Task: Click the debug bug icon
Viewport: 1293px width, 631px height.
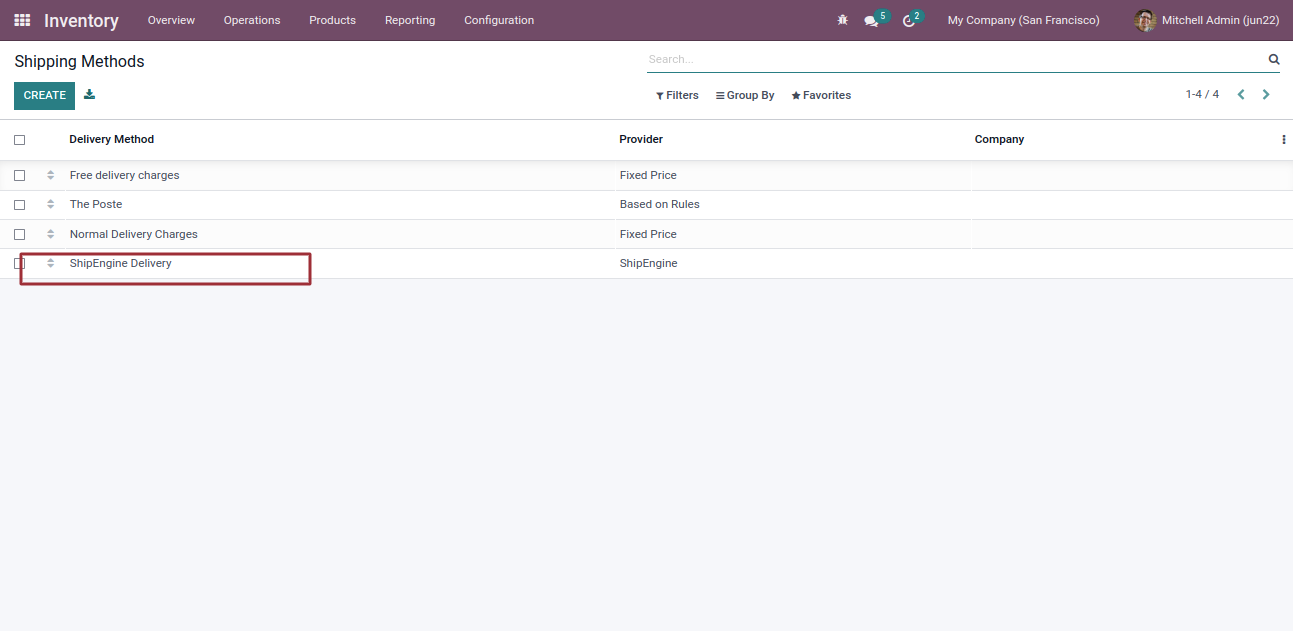Action: [x=842, y=20]
